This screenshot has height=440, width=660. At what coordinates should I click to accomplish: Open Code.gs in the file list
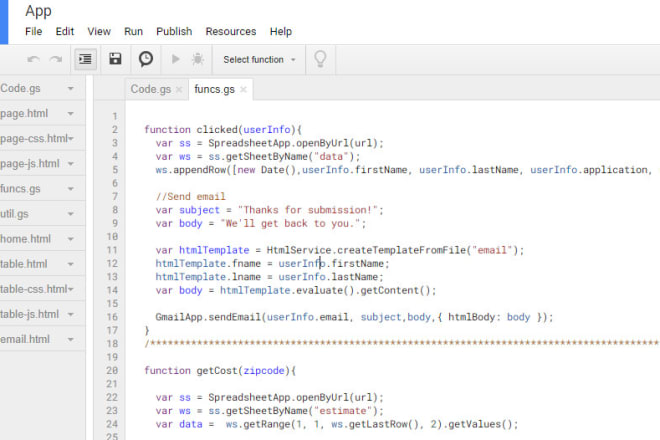(20, 88)
